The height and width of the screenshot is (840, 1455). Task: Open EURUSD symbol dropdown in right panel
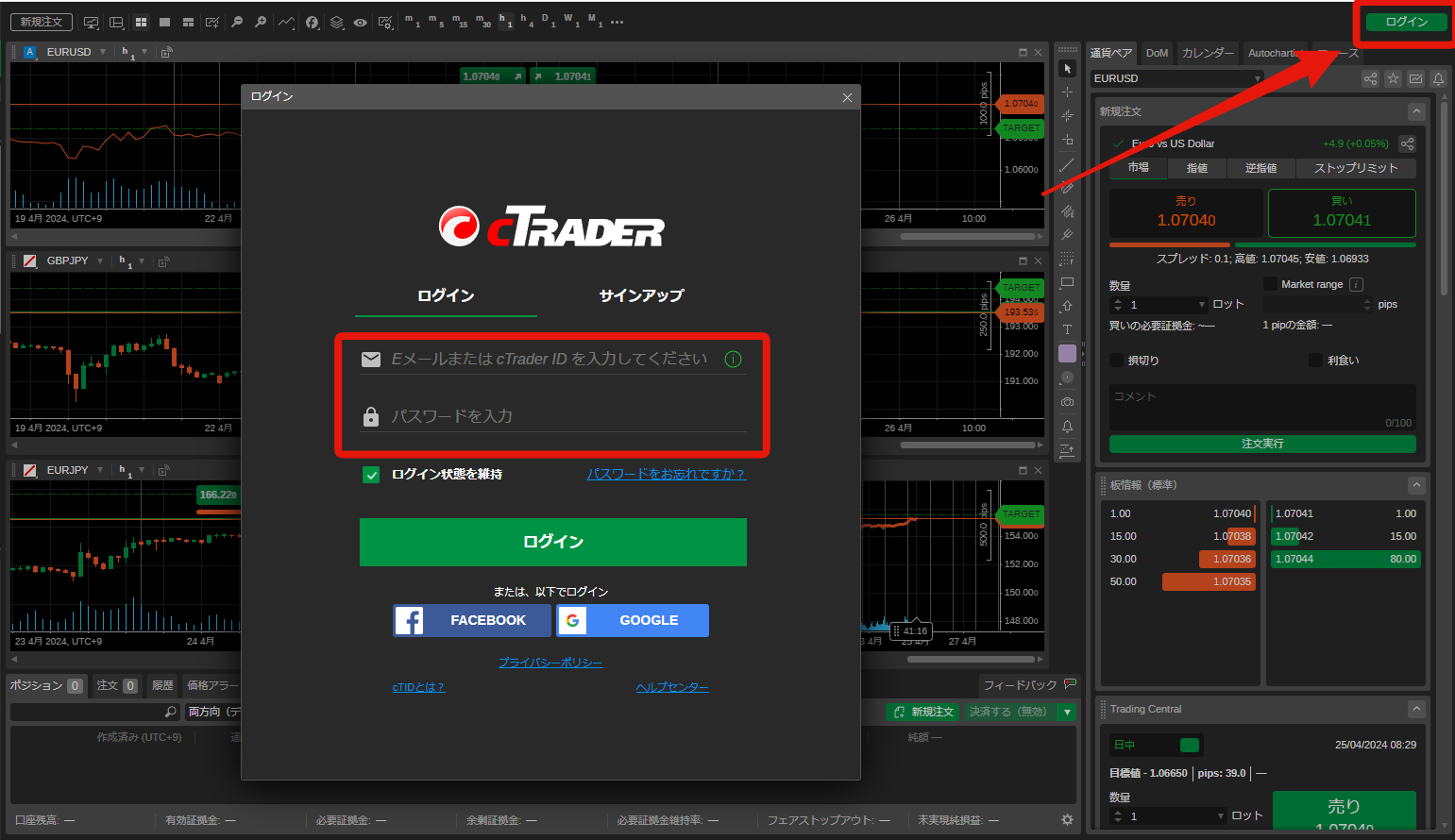1176,78
